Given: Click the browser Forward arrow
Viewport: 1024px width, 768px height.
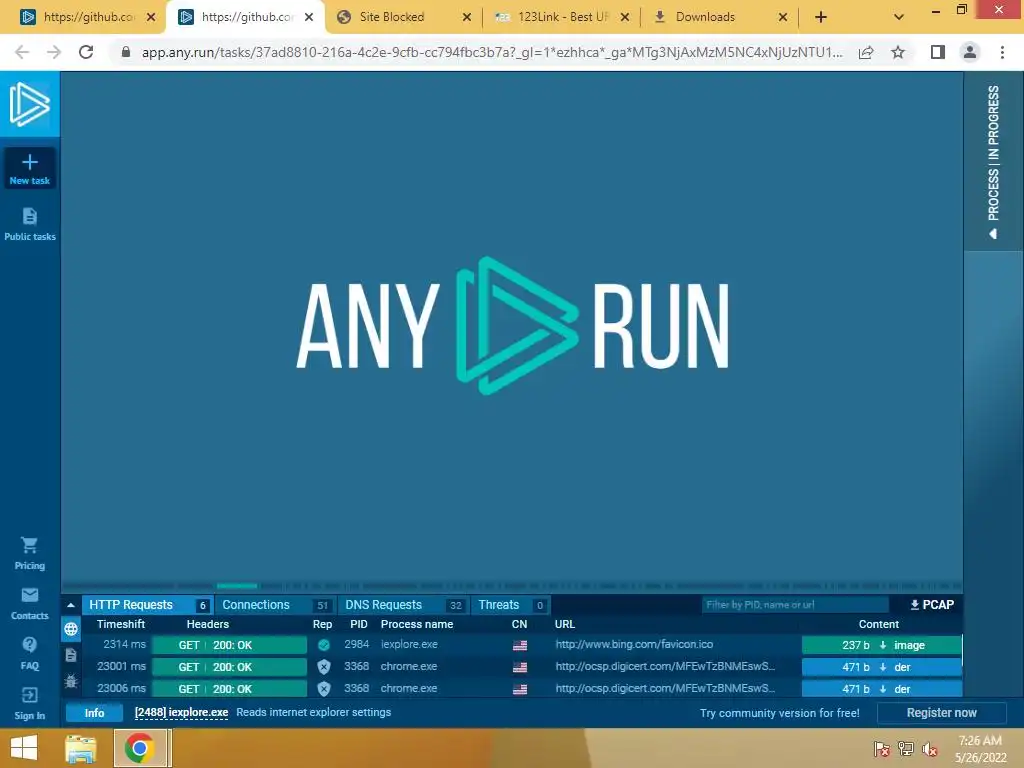Looking at the screenshot, I should 54,52.
